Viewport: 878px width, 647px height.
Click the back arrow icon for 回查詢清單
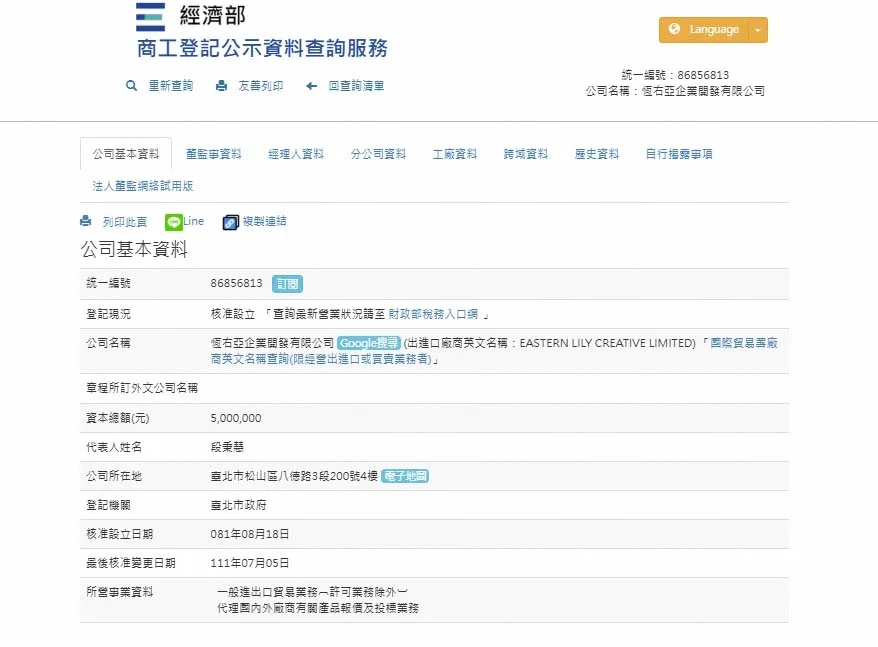click(x=312, y=86)
